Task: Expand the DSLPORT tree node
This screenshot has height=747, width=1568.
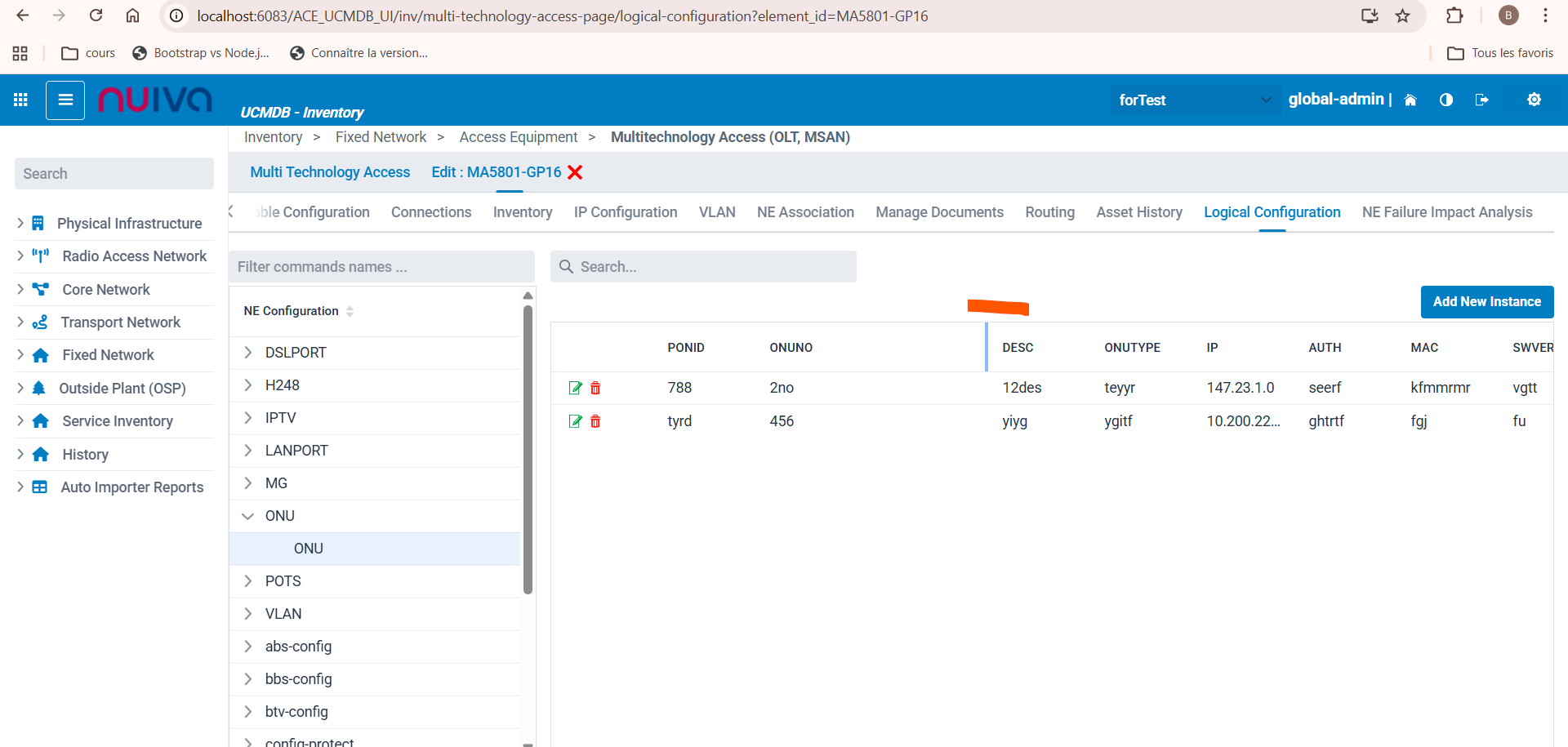Action: 248,353
